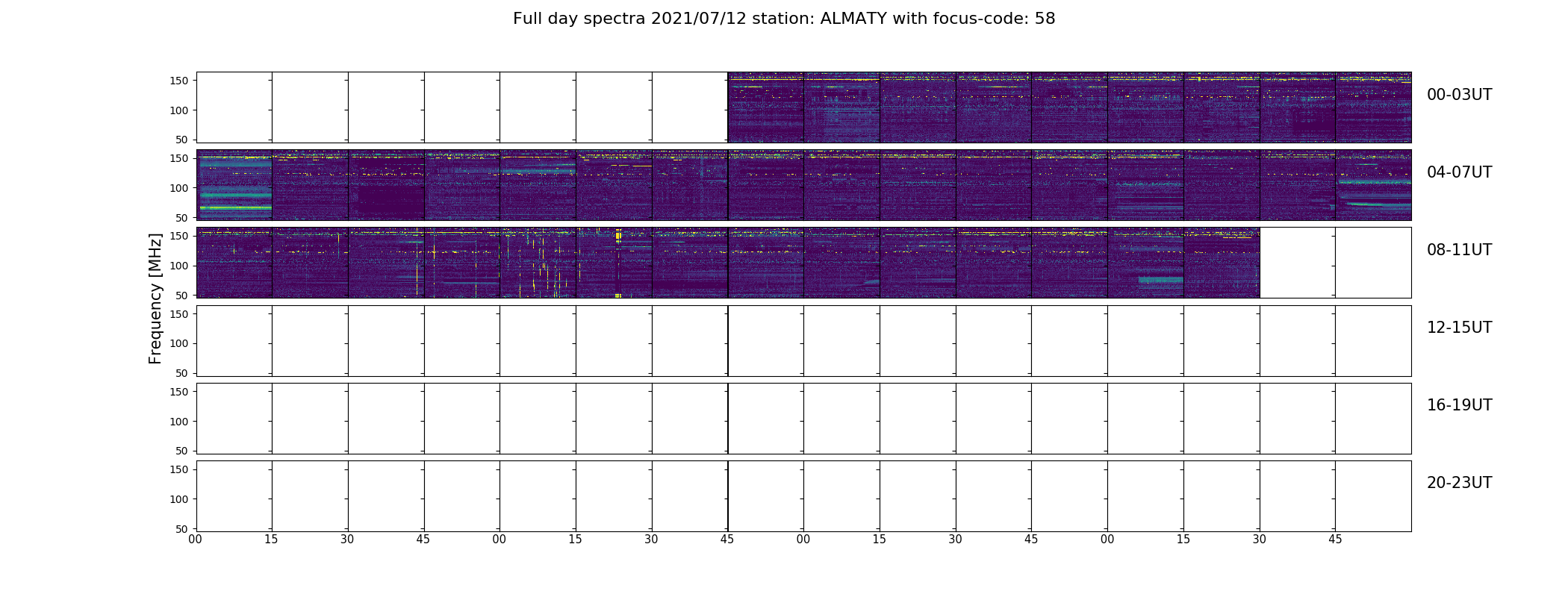The image size is (1568, 597).
Task: Click the 50 y-tick of 00-03UT row
Action: (x=182, y=140)
